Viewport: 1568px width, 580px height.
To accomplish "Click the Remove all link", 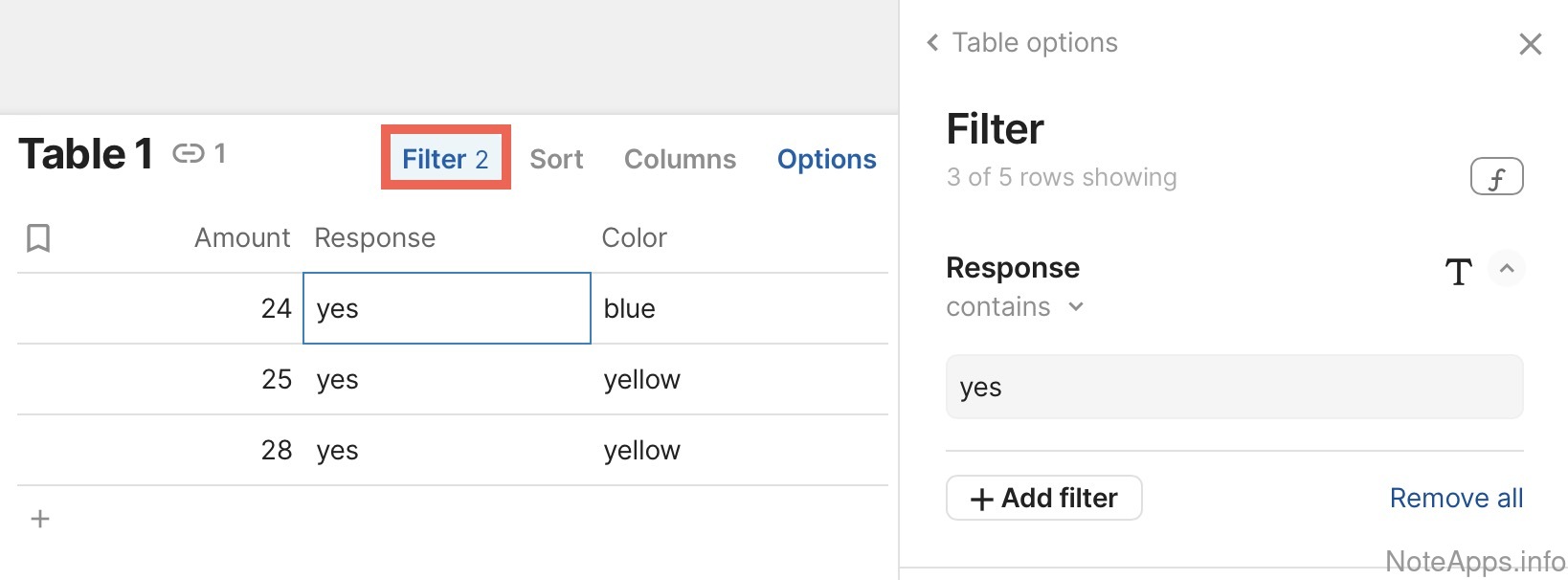I will (x=1456, y=498).
